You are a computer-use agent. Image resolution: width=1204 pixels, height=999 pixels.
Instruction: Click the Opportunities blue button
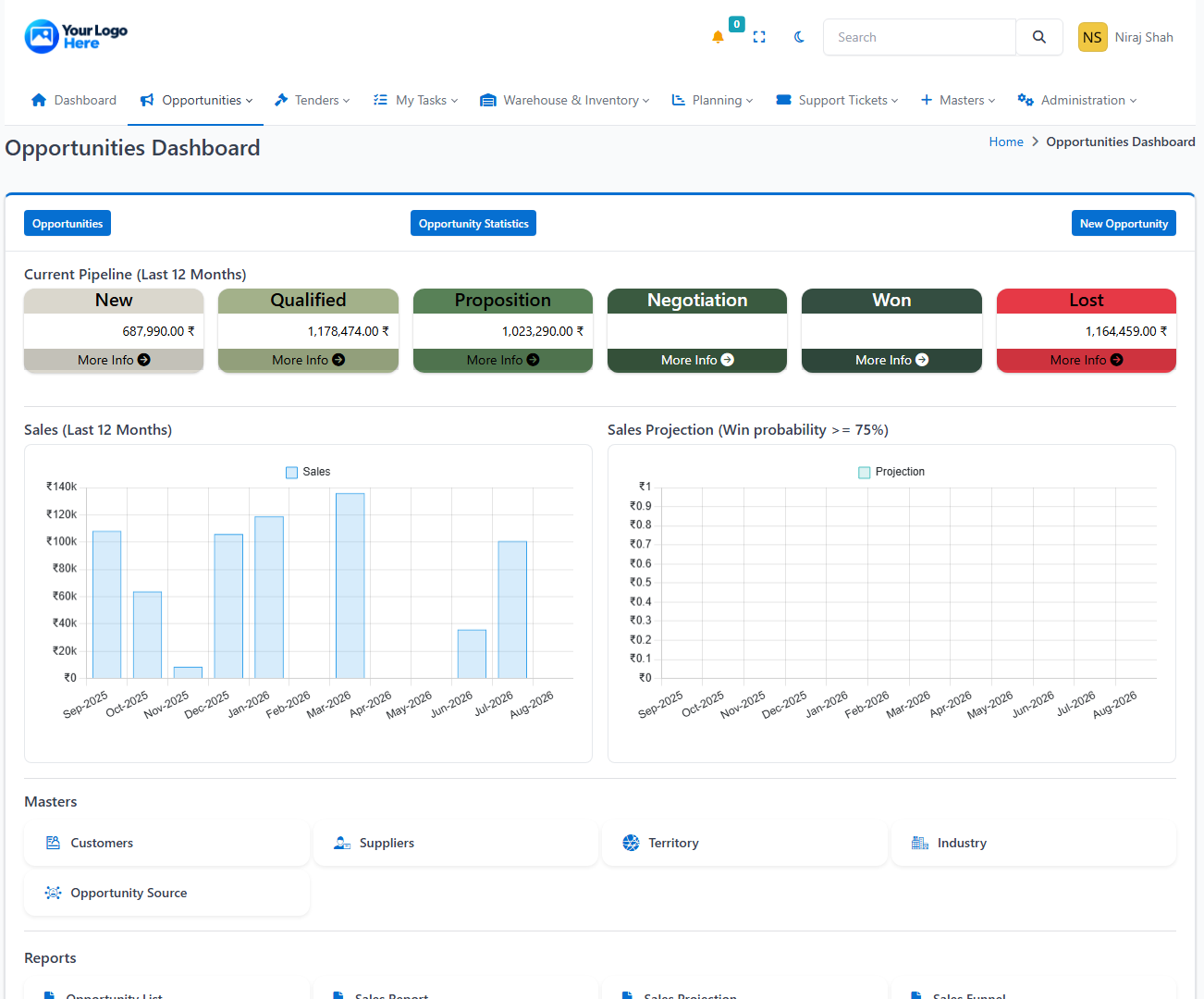pyautogui.click(x=68, y=224)
